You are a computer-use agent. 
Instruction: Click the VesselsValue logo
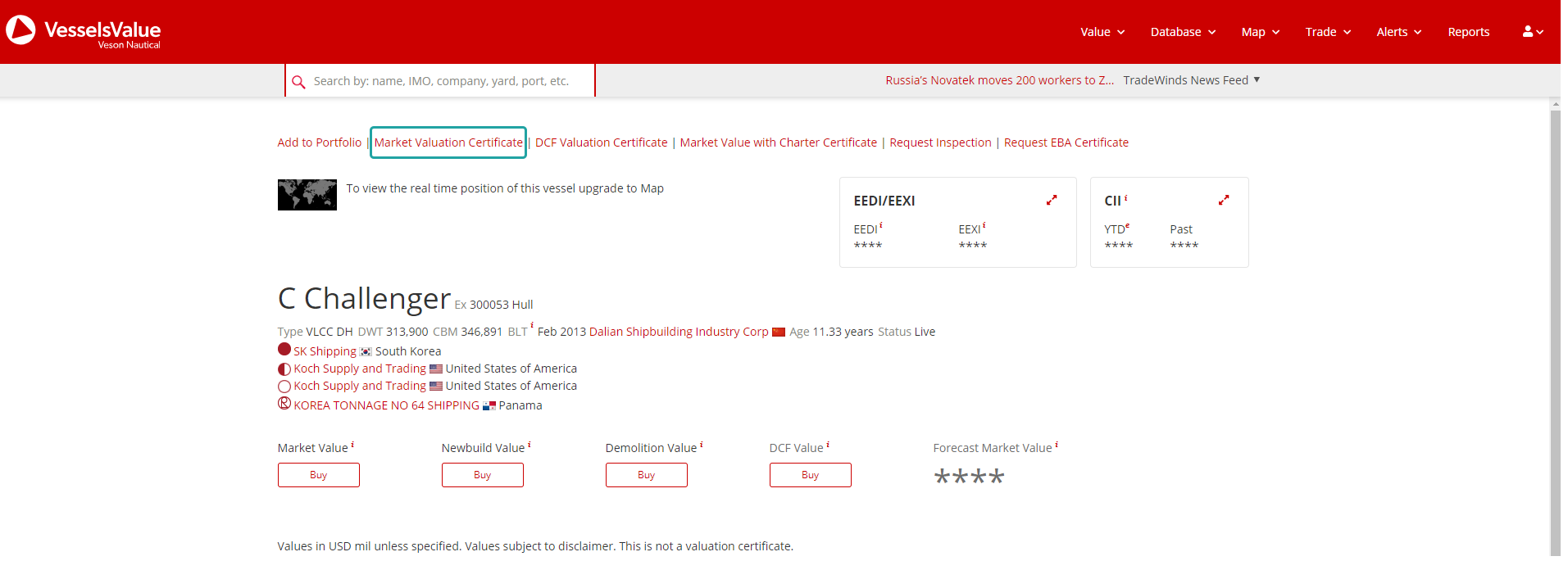(84, 31)
